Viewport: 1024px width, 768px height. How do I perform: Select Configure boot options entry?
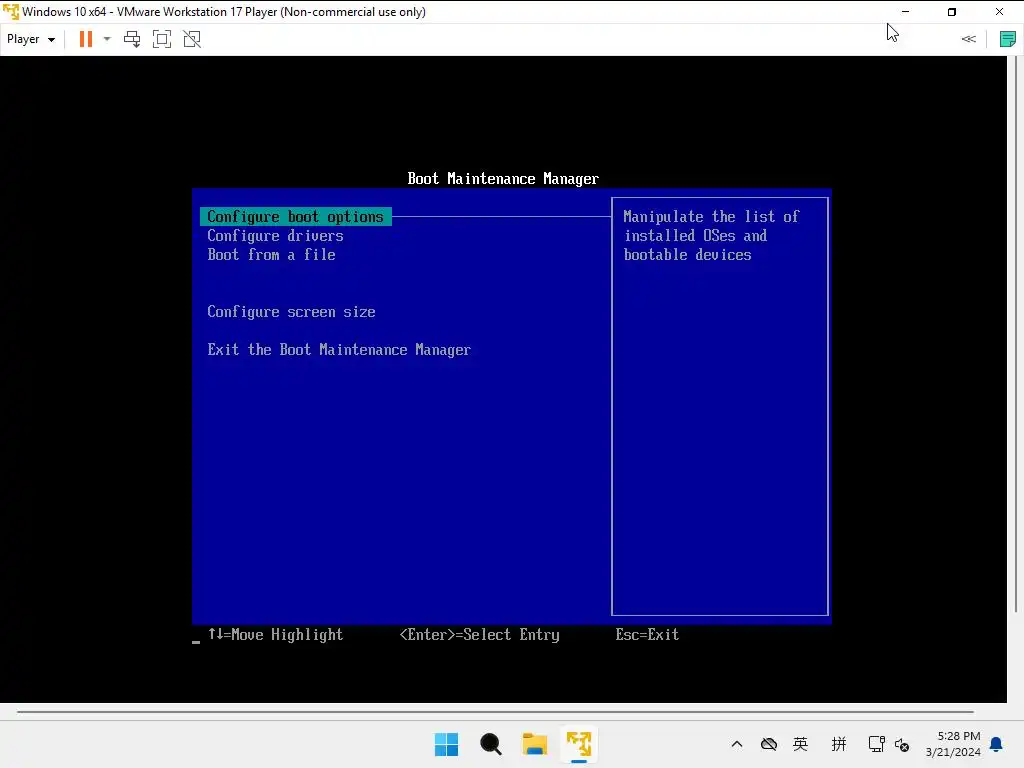(x=296, y=217)
